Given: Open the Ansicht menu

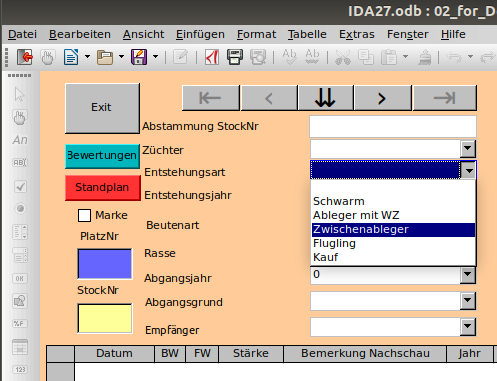Looking at the screenshot, I should (143, 34).
